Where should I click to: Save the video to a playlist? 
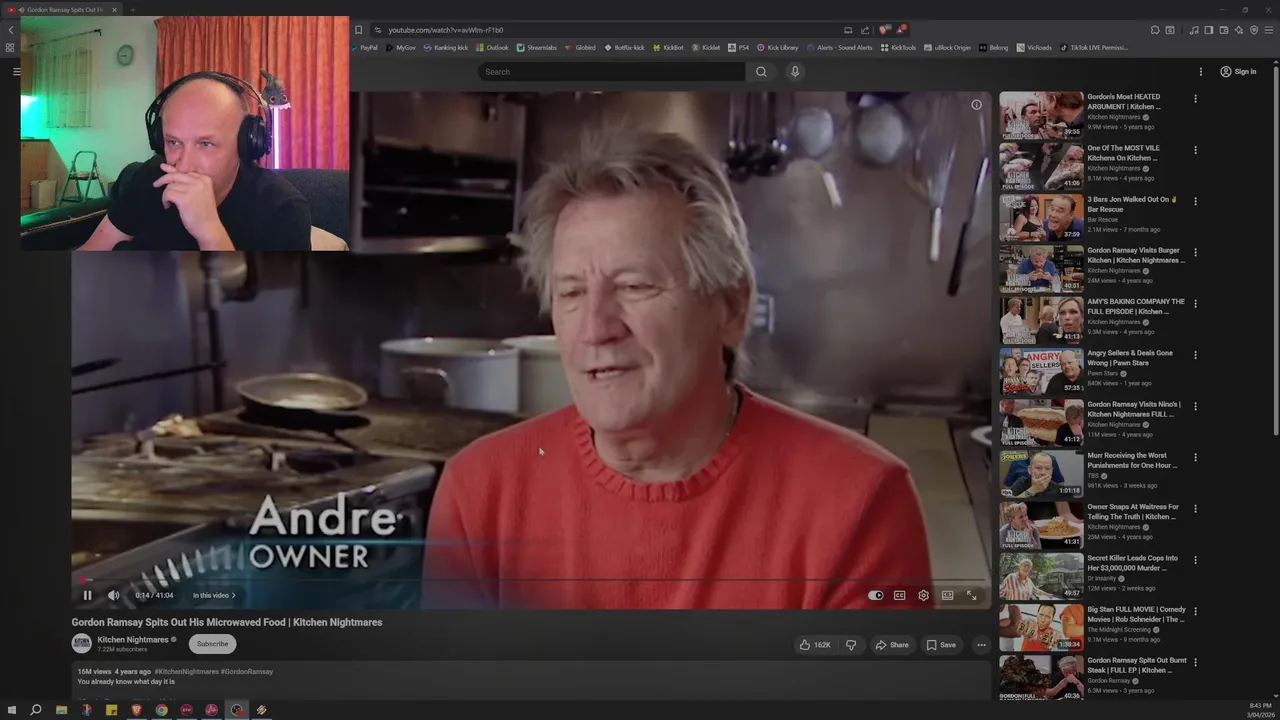940,645
